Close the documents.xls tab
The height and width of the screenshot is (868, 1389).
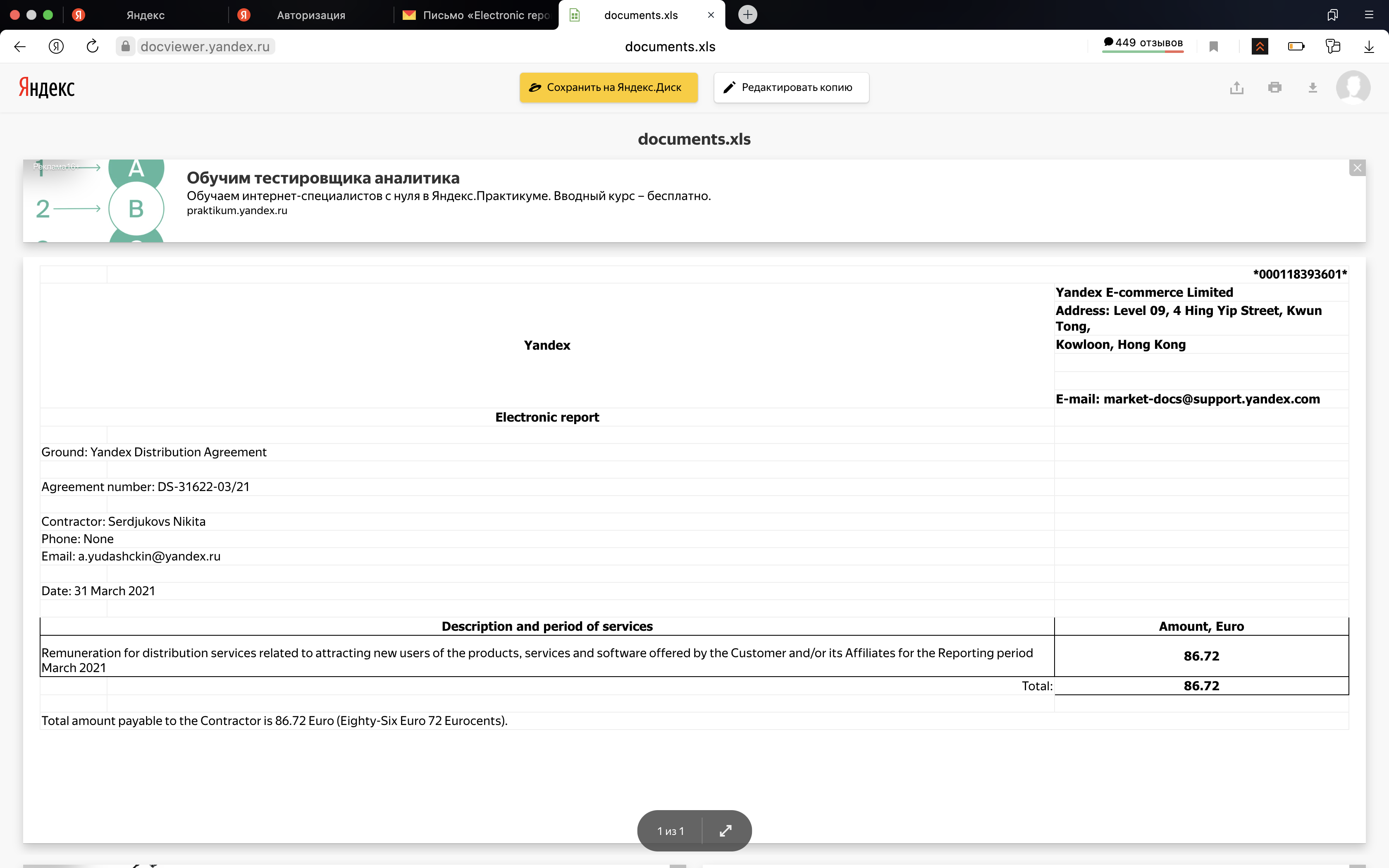click(711, 15)
